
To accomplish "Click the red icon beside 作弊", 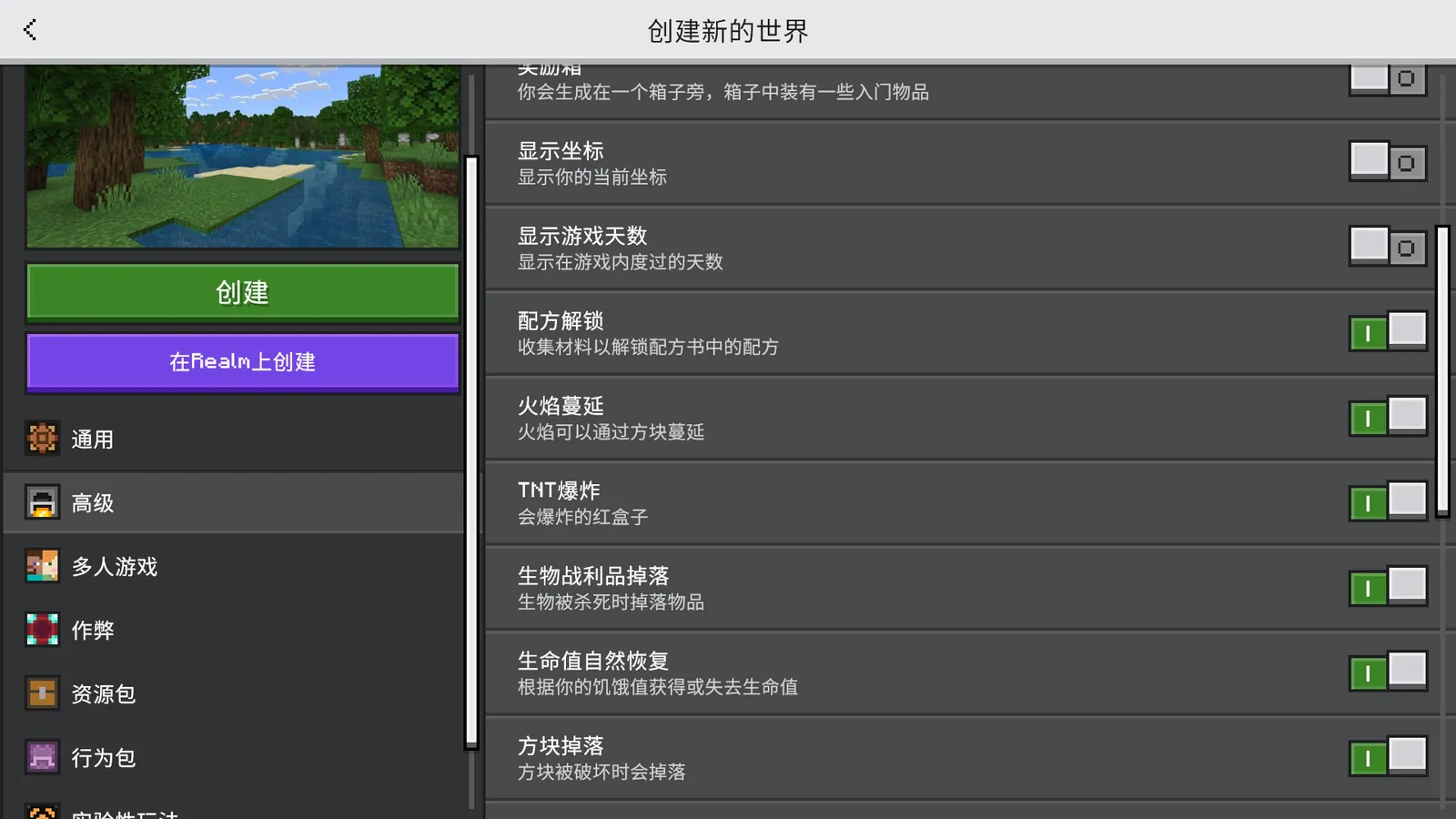I will click(x=42, y=630).
